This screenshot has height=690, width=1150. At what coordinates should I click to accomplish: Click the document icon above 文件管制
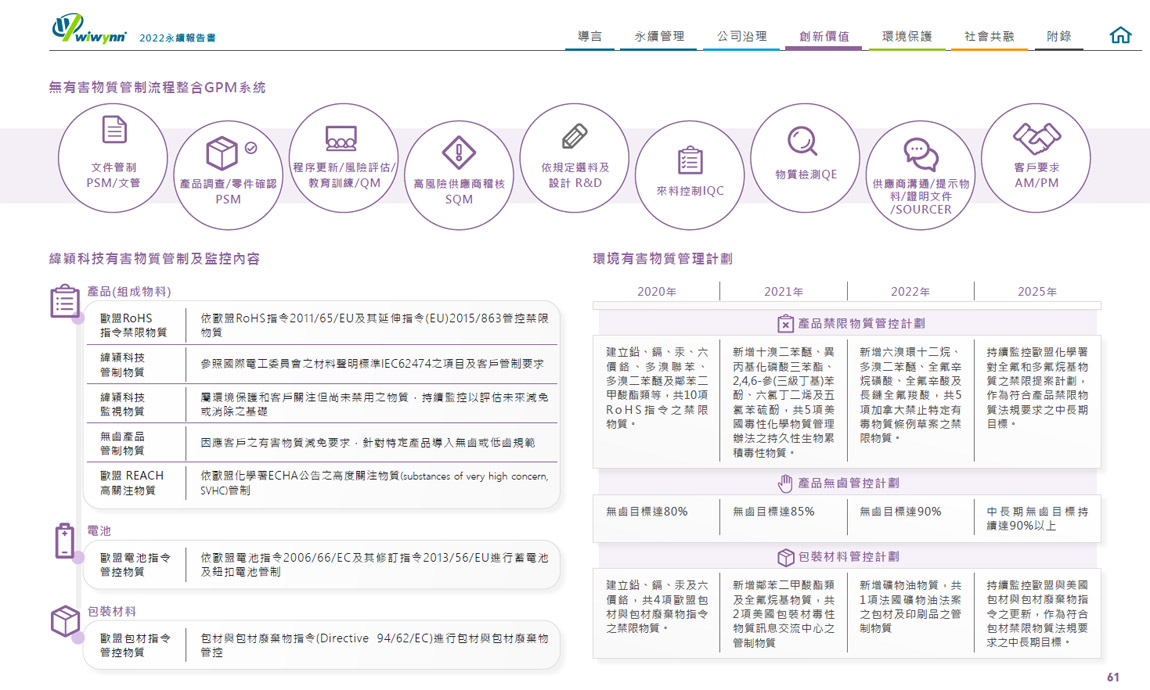tap(114, 130)
